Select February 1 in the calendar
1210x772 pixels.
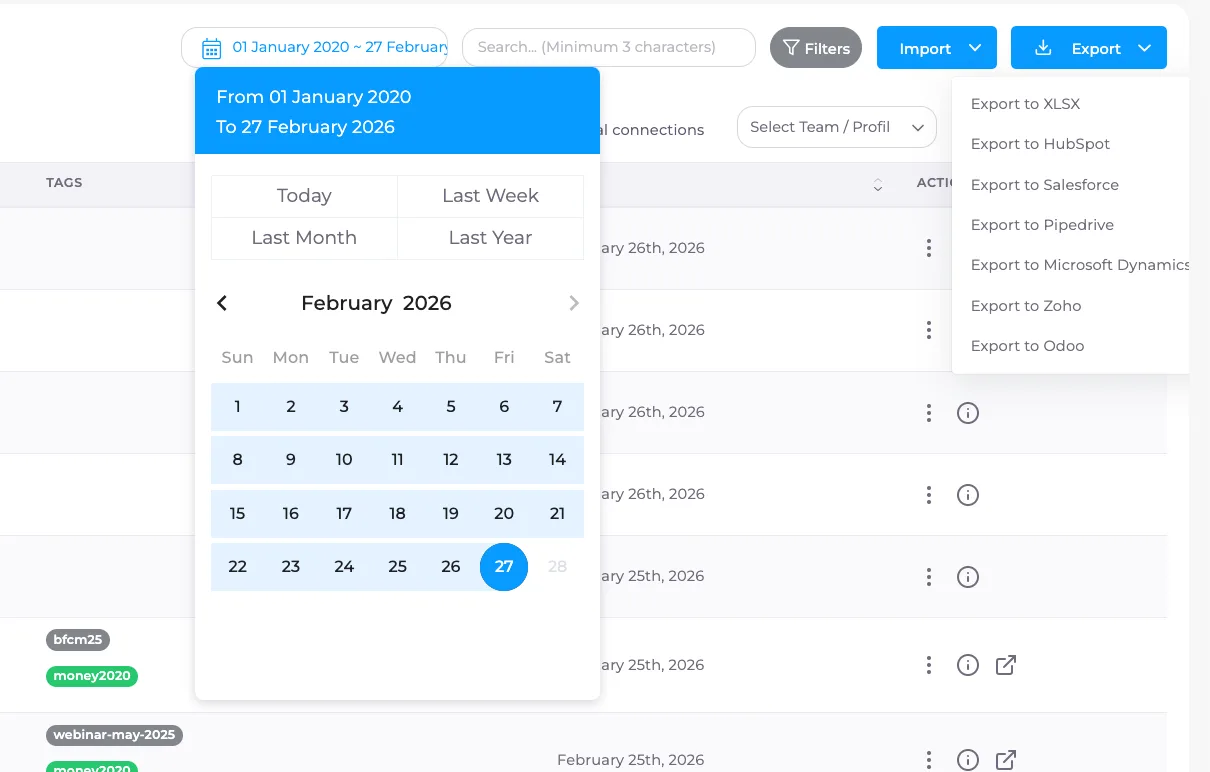[x=237, y=406]
